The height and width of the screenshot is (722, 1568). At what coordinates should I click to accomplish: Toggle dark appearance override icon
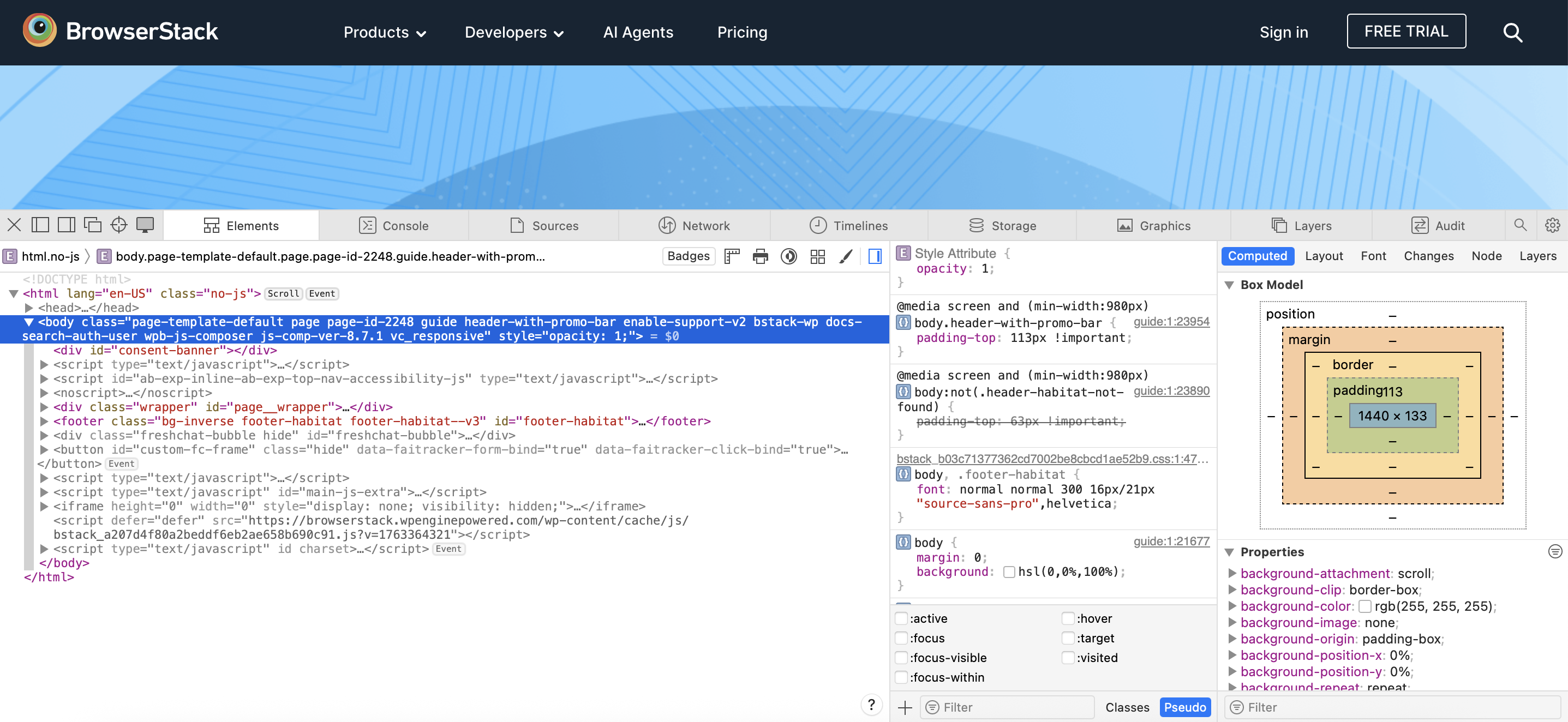point(789,256)
